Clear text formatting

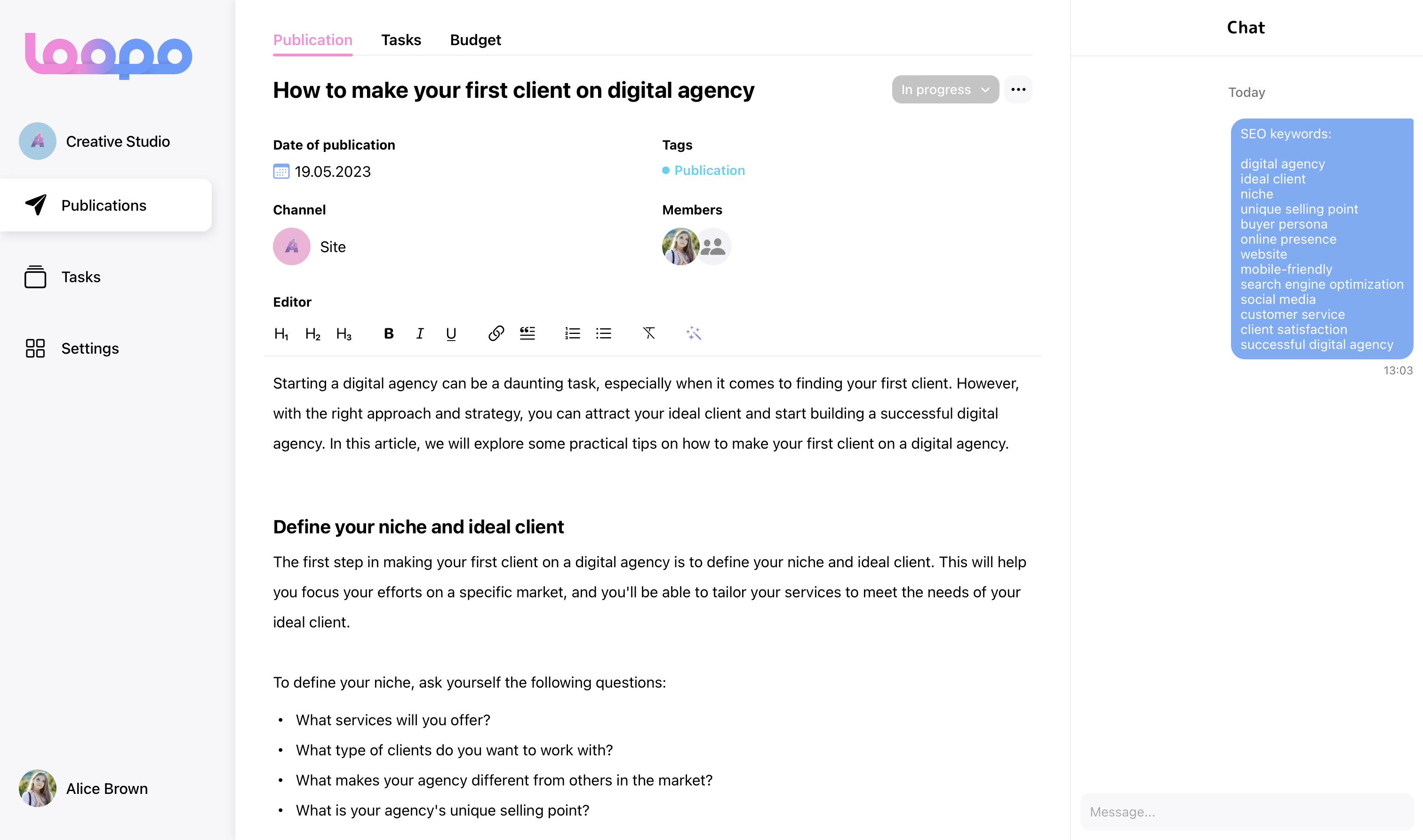click(649, 333)
